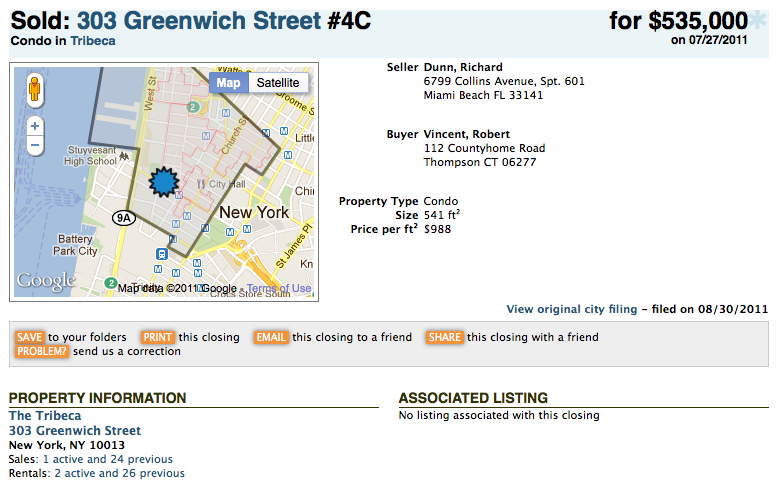Zoom out on the map
780x492 pixels.
[35, 146]
